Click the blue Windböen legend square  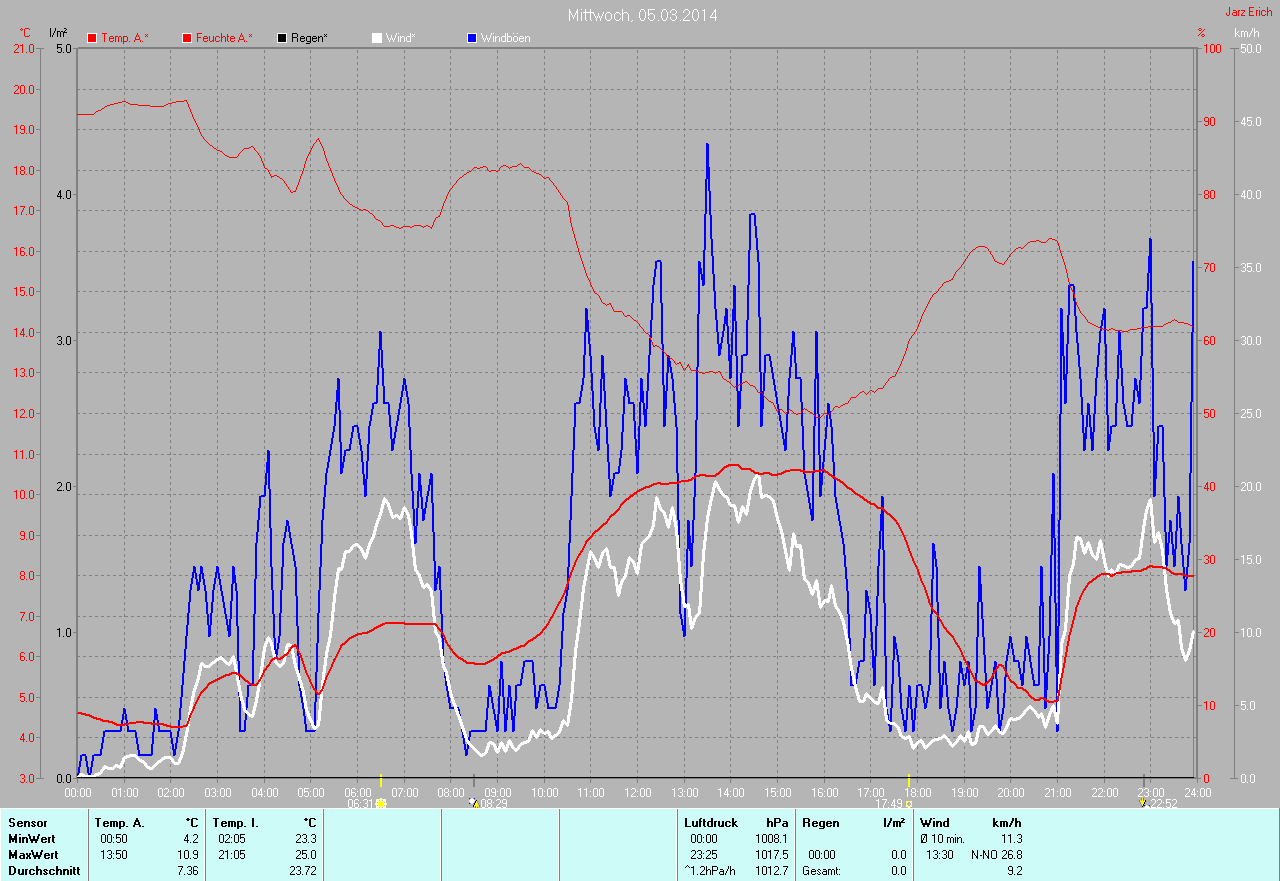(472, 38)
